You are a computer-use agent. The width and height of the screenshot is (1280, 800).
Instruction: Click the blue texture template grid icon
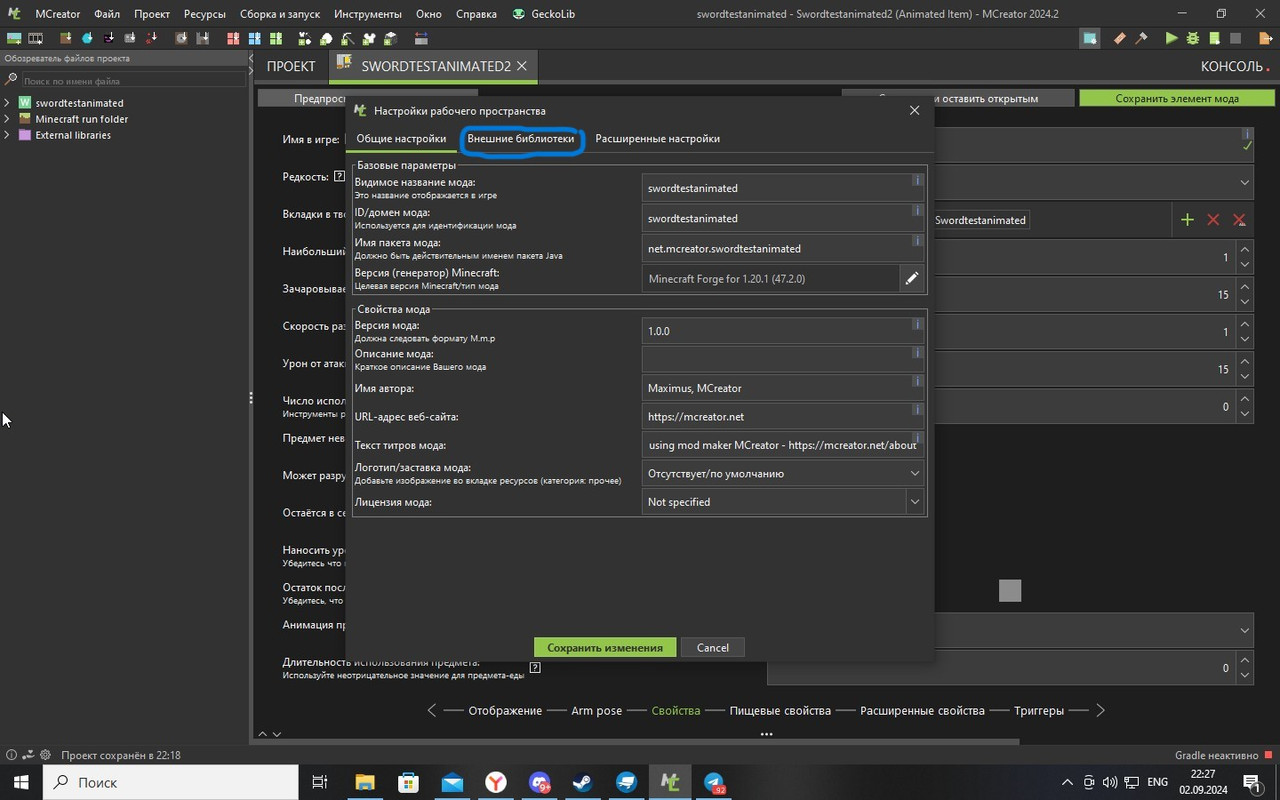pos(255,39)
